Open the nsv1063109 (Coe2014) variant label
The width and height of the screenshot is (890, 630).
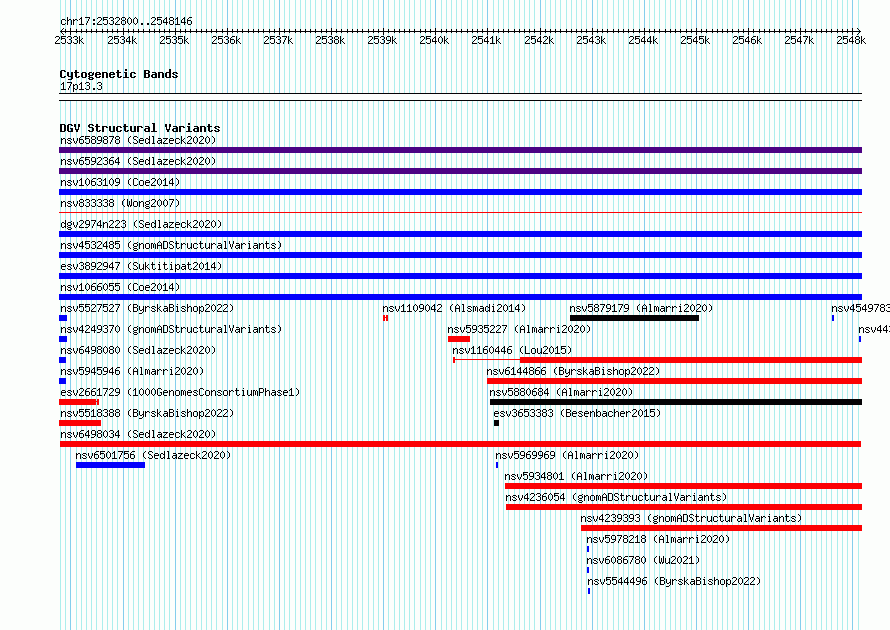click(x=120, y=182)
